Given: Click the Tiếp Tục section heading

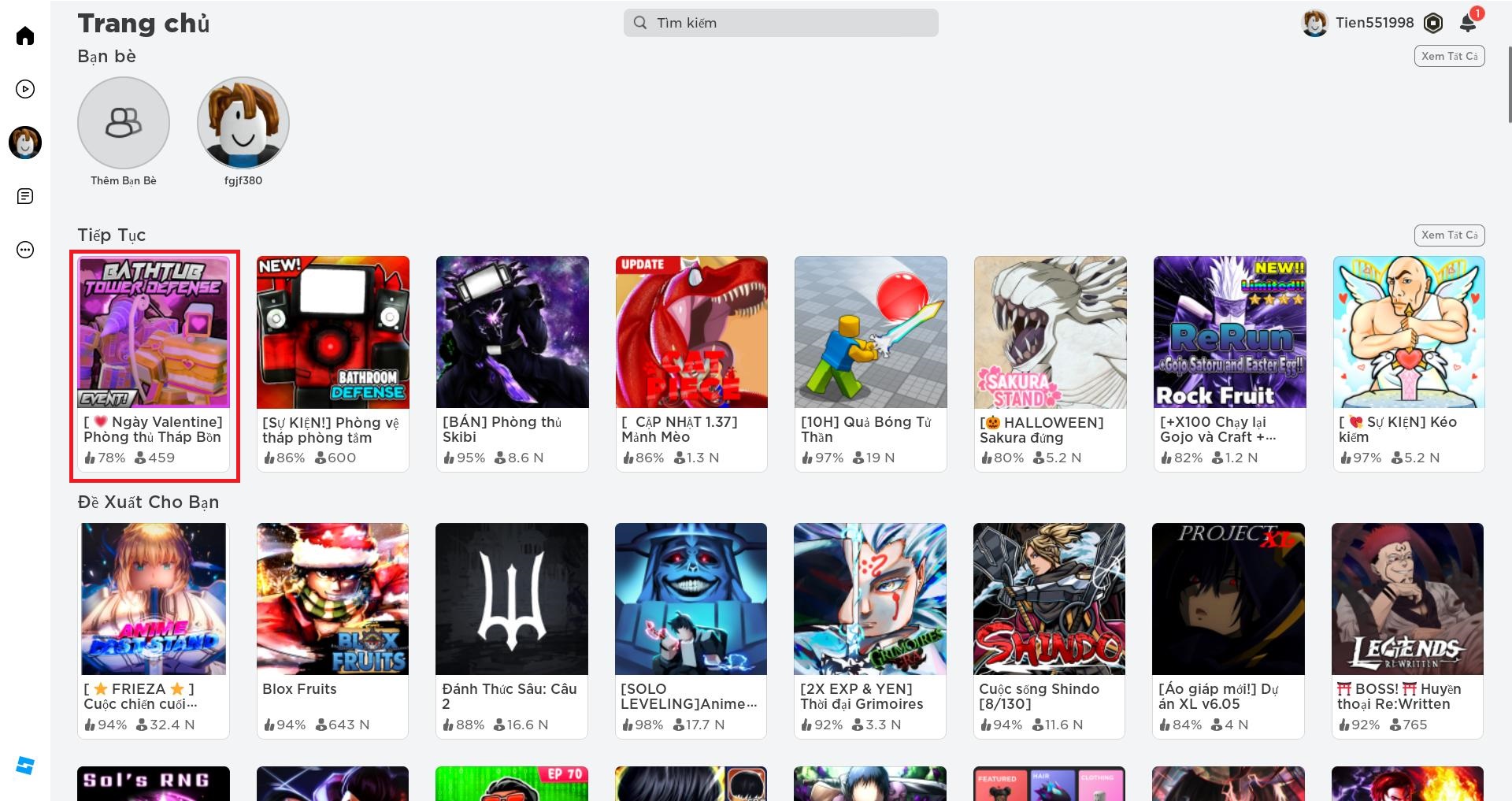Looking at the screenshot, I should (112, 235).
